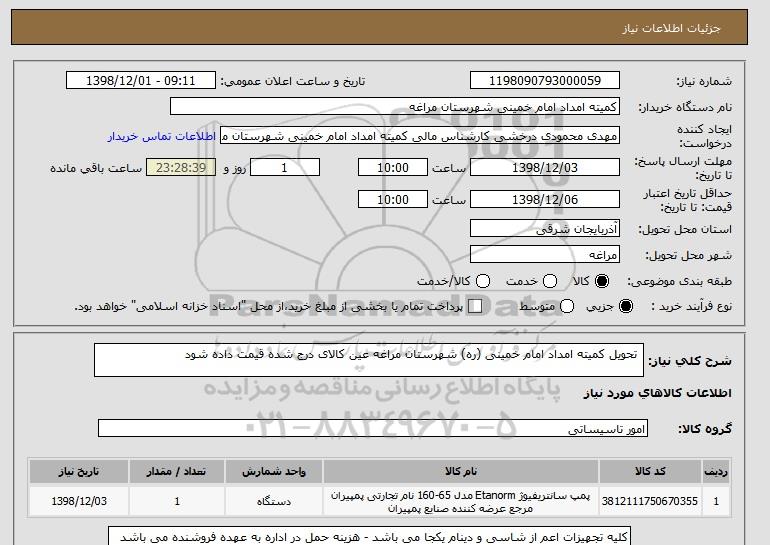Screen dimensions: 770x545
Task: Click the buyer organization name field
Action: pos(395,107)
